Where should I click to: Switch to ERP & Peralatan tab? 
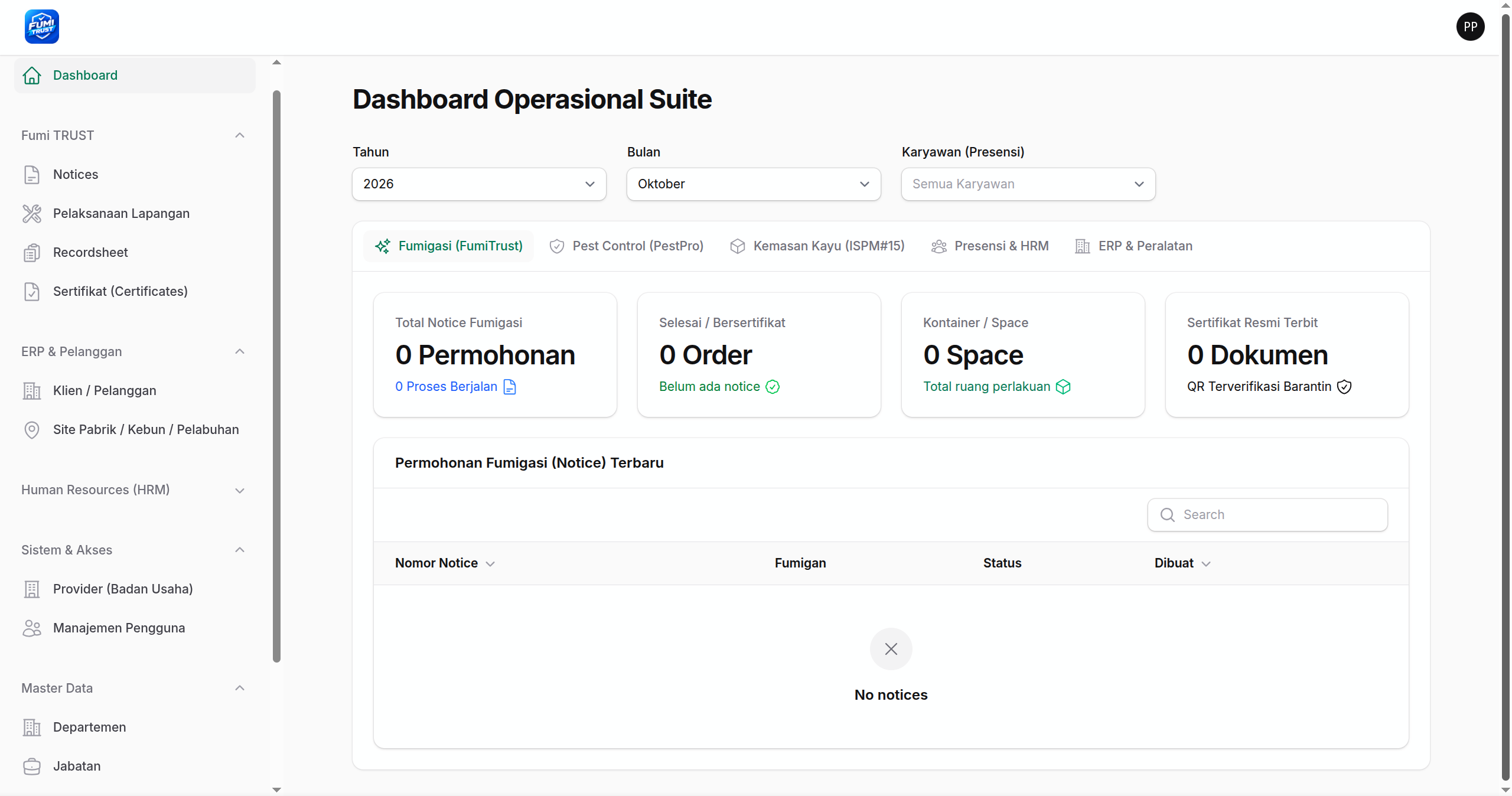point(1134,246)
